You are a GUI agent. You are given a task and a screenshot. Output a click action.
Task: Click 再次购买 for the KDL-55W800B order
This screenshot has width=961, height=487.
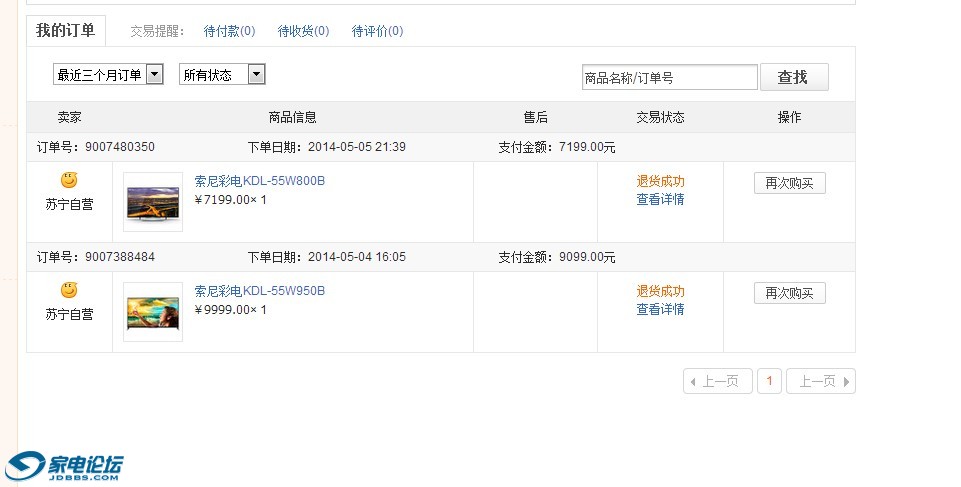click(x=789, y=183)
